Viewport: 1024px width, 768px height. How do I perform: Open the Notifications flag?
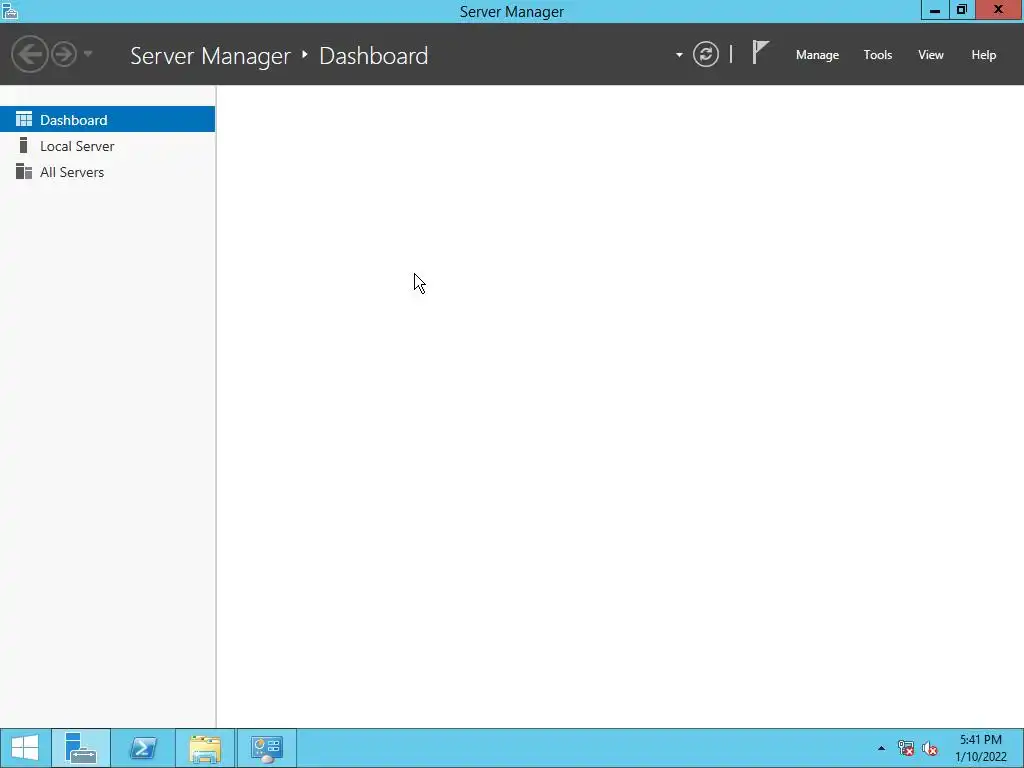(760, 52)
